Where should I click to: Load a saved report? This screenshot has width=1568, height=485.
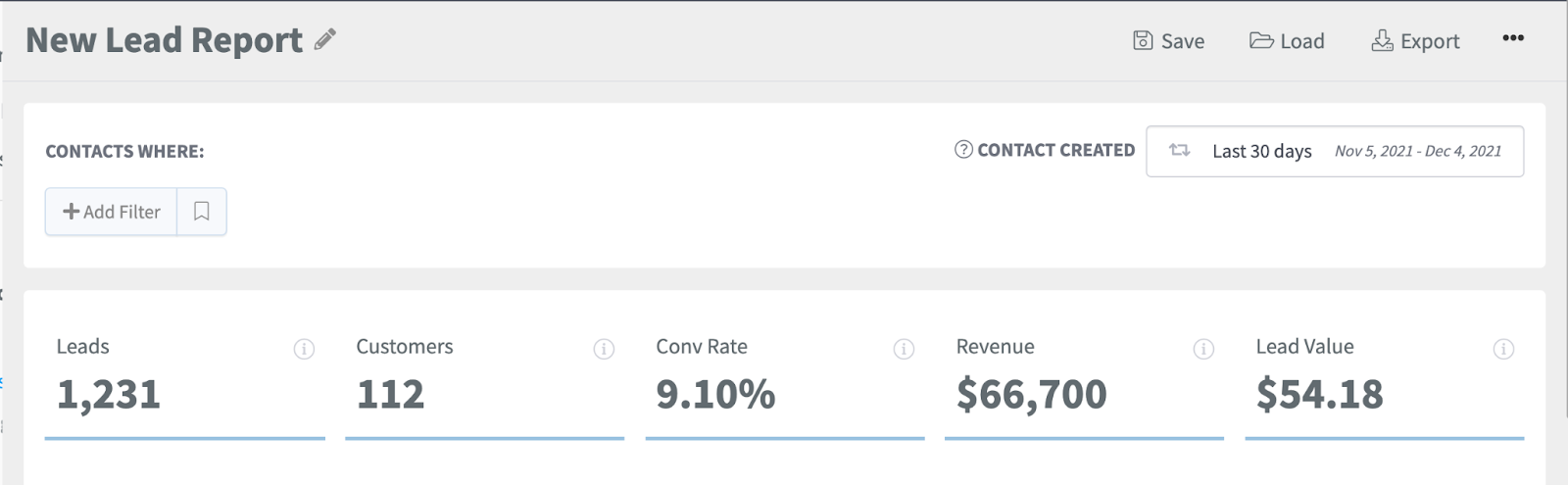[1287, 41]
